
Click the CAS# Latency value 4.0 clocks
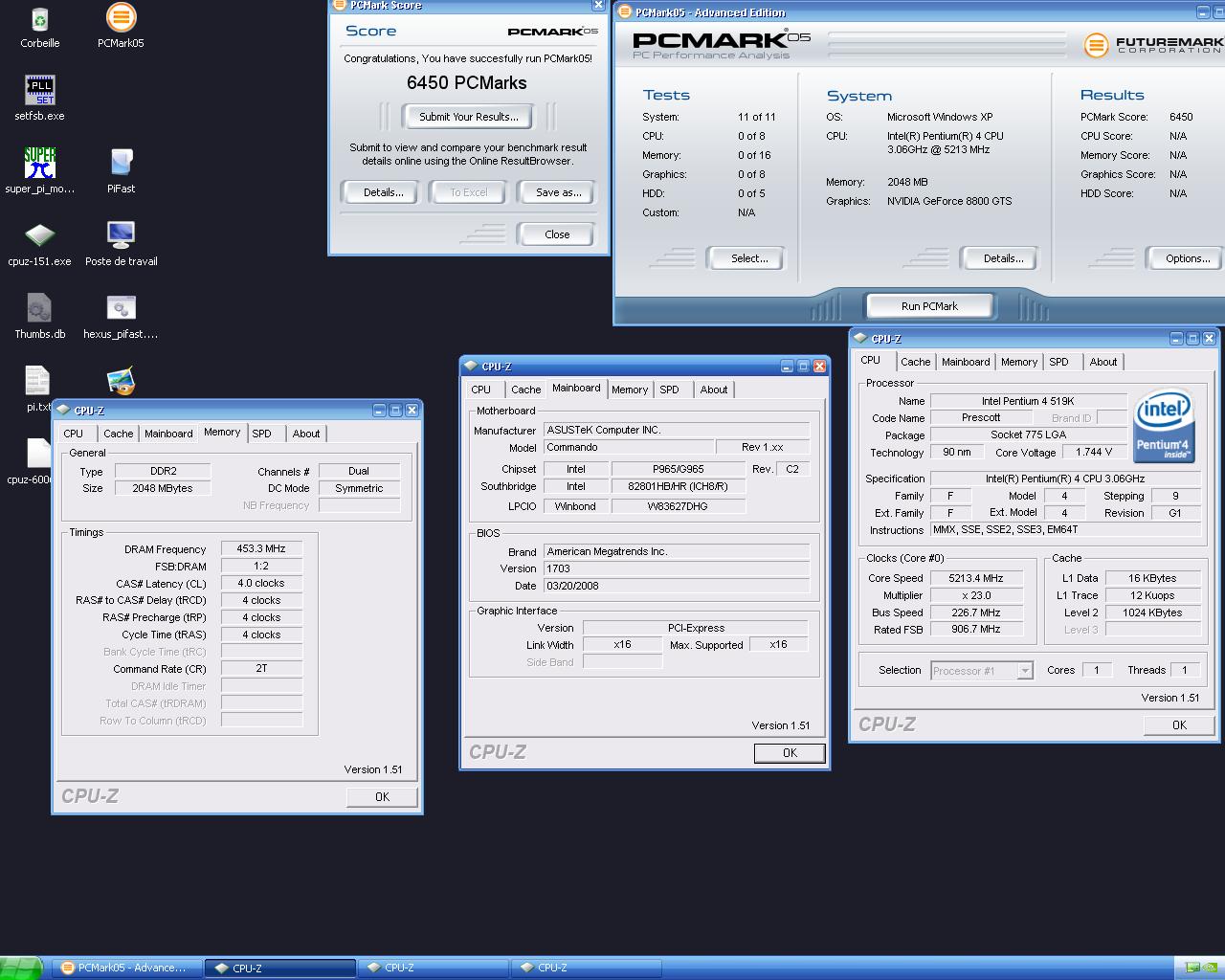tap(261, 583)
